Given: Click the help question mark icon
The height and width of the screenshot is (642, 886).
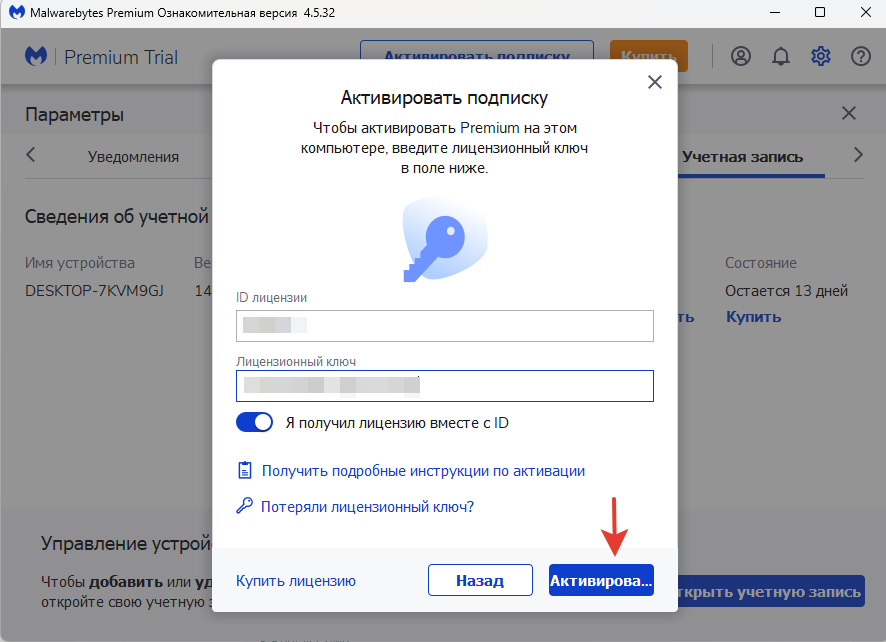Looking at the screenshot, I should coord(861,56).
